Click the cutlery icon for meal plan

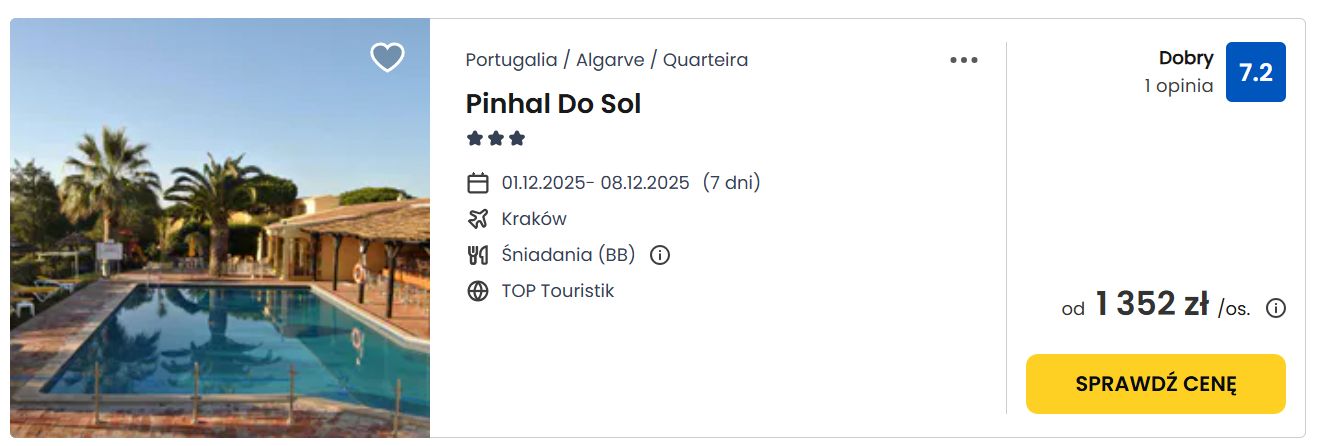478,255
